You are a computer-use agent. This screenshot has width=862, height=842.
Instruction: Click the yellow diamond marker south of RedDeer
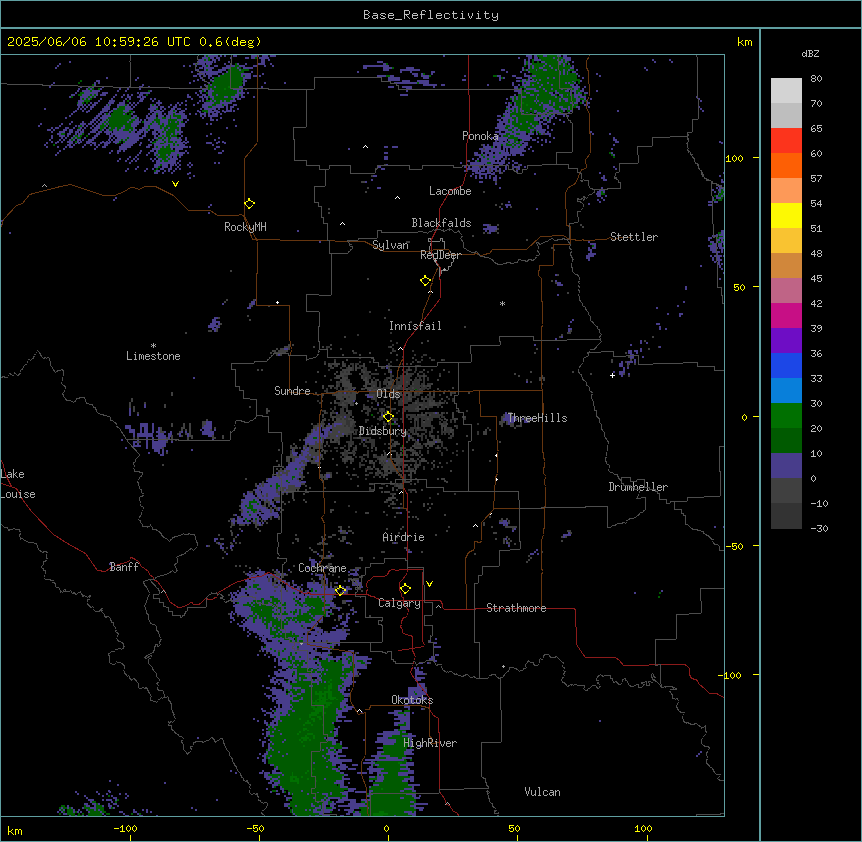pyautogui.click(x=426, y=281)
